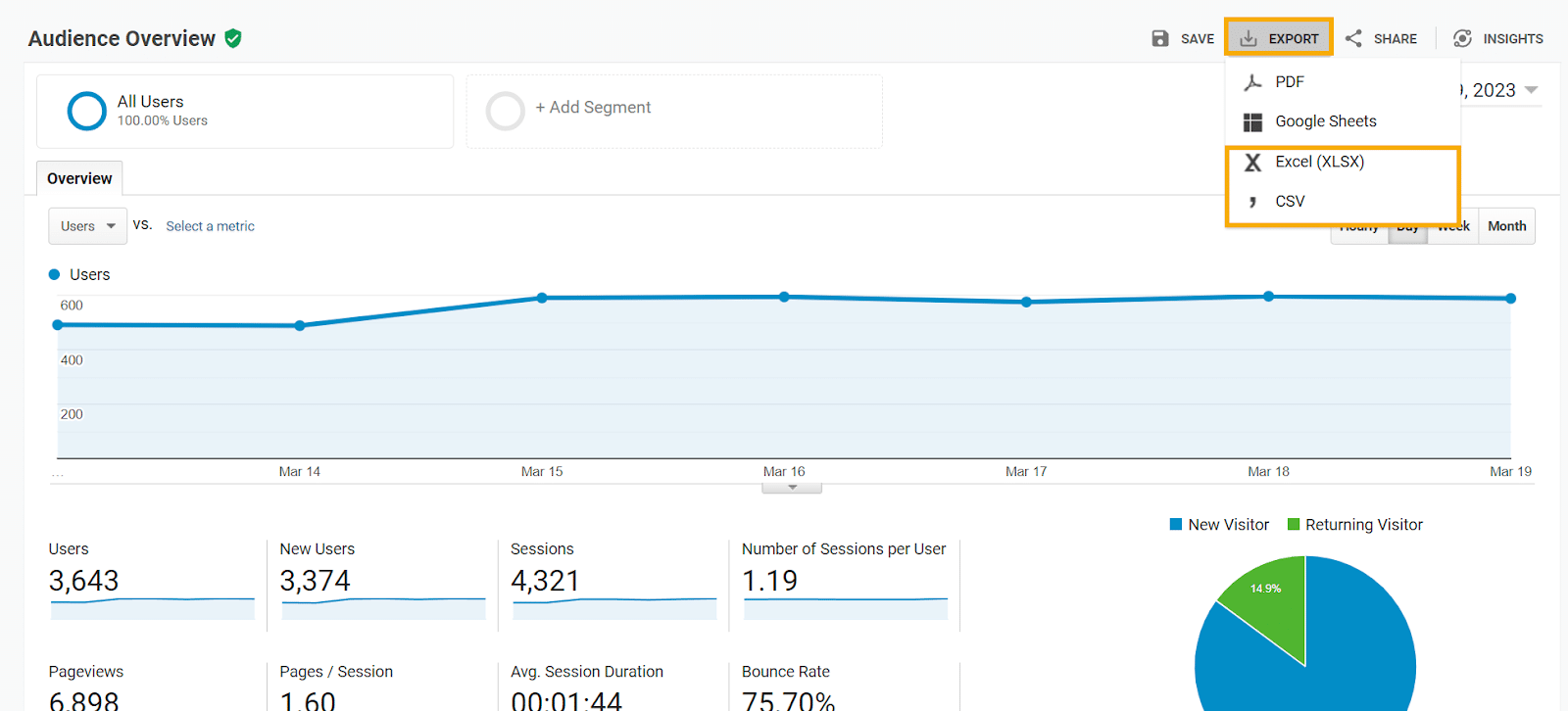Click the green verified shield icon
Screen dimensions: 1568x711
tap(233, 38)
